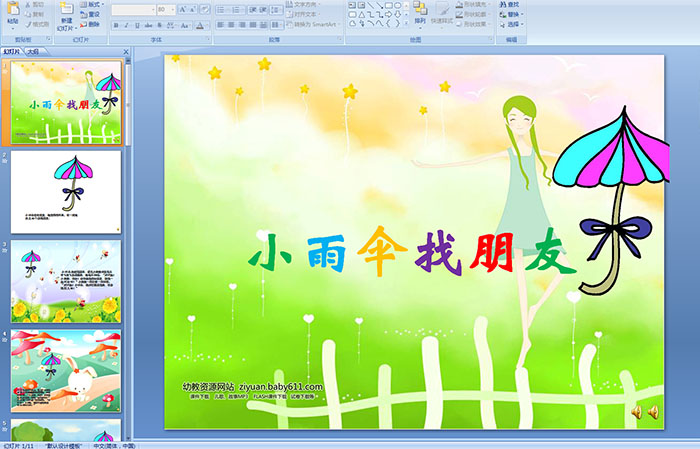The image size is (700, 449).
Task: Open character spacing AV icon
Action: point(171,25)
